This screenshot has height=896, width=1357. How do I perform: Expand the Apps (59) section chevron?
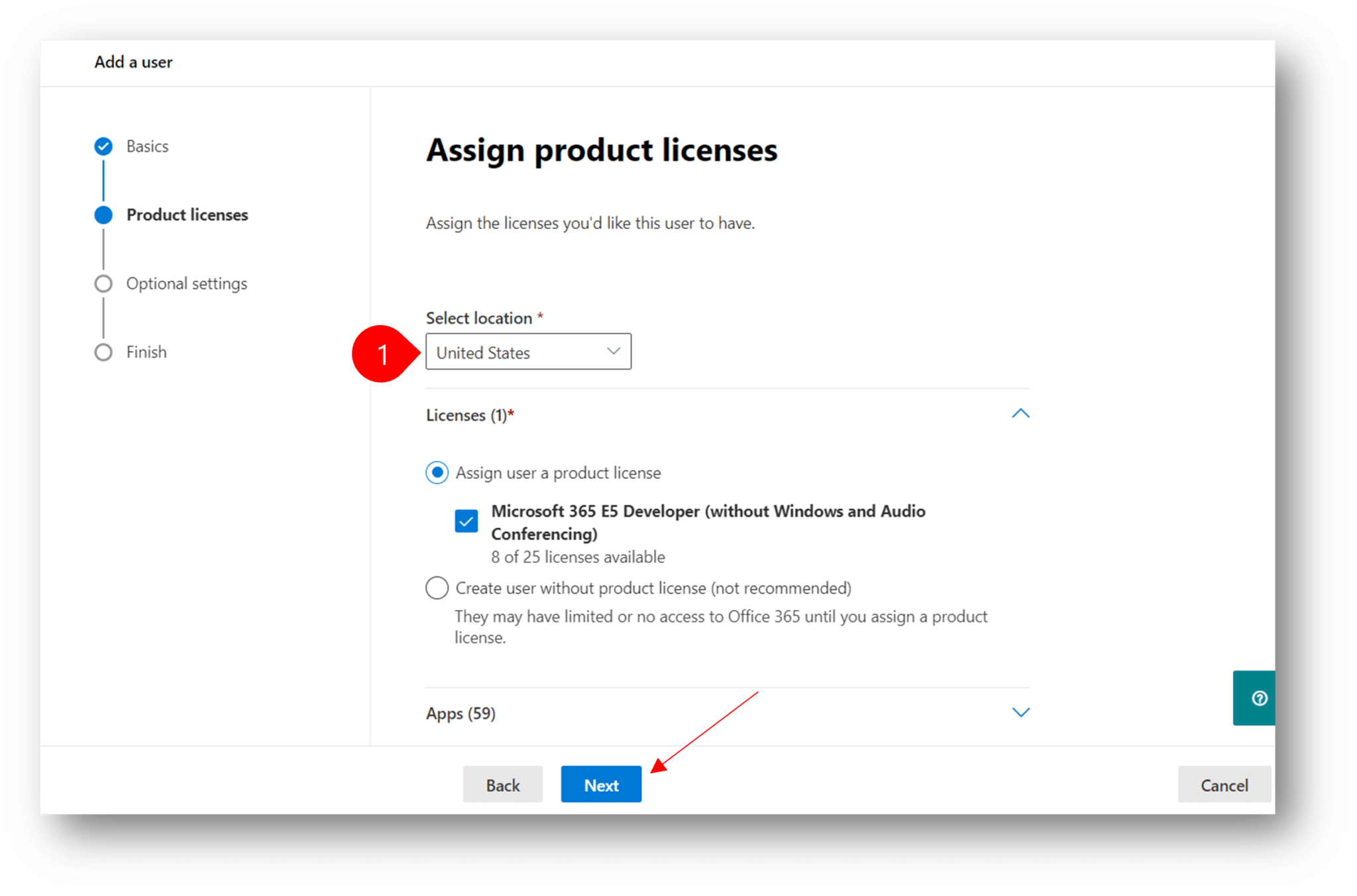pos(1020,713)
